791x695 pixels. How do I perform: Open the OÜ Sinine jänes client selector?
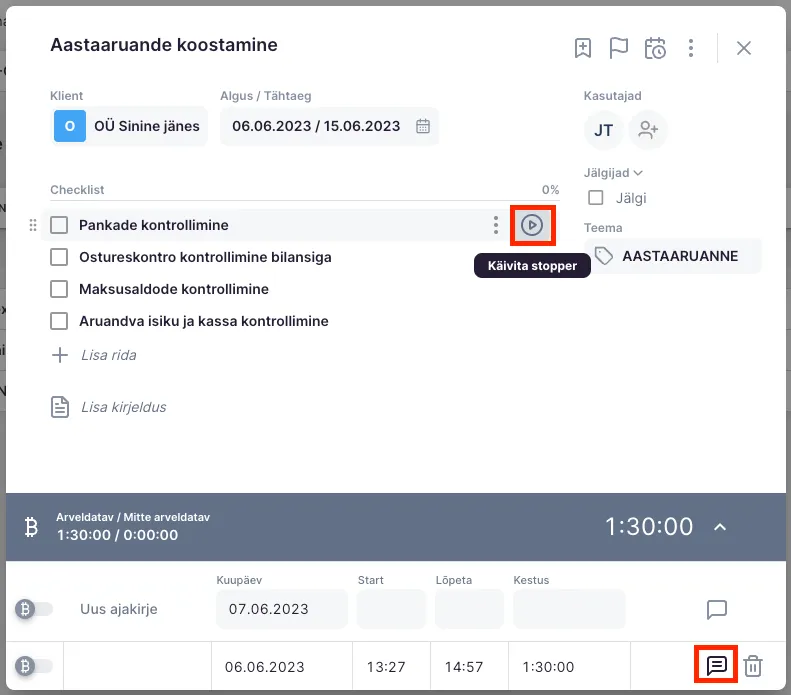pos(129,126)
